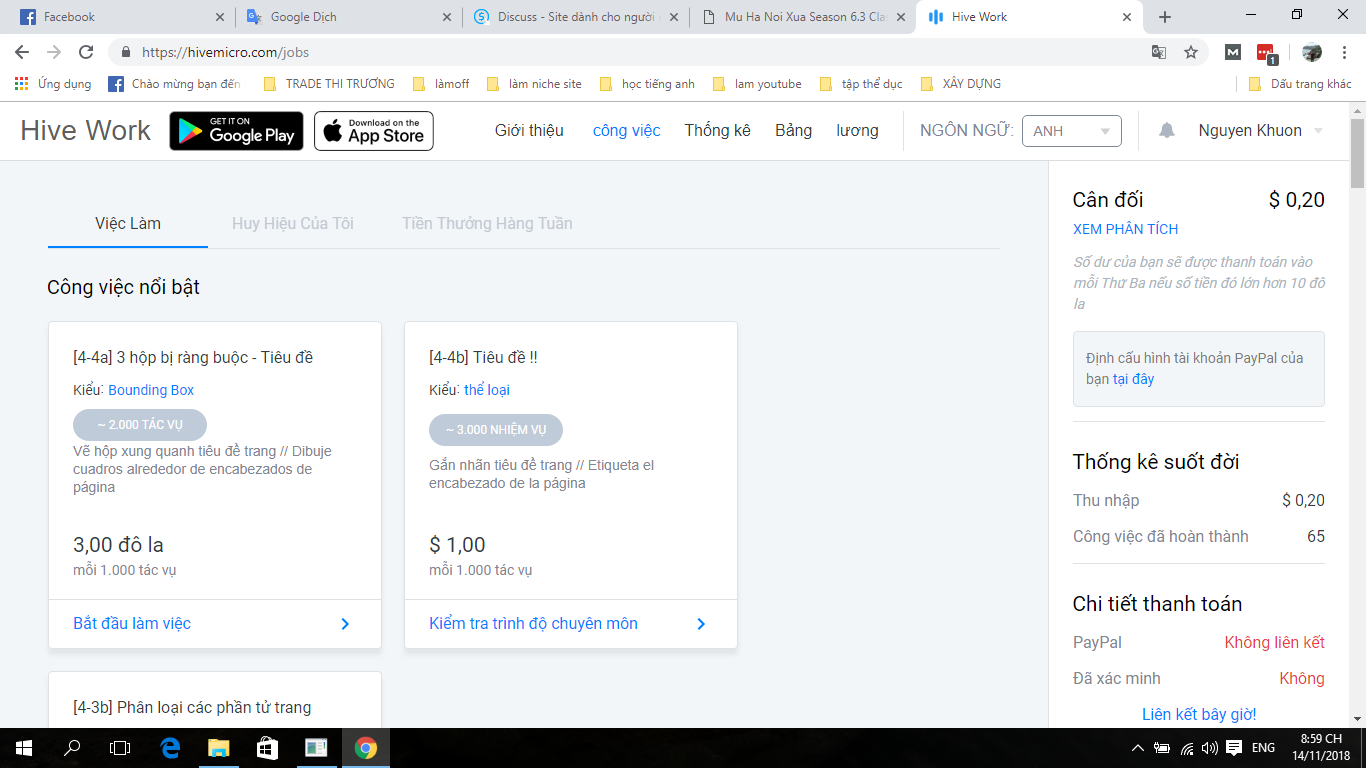Open the NGÔN NGỮ language dropdown
The height and width of the screenshot is (768, 1366).
pyautogui.click(x=1071, y=131)
